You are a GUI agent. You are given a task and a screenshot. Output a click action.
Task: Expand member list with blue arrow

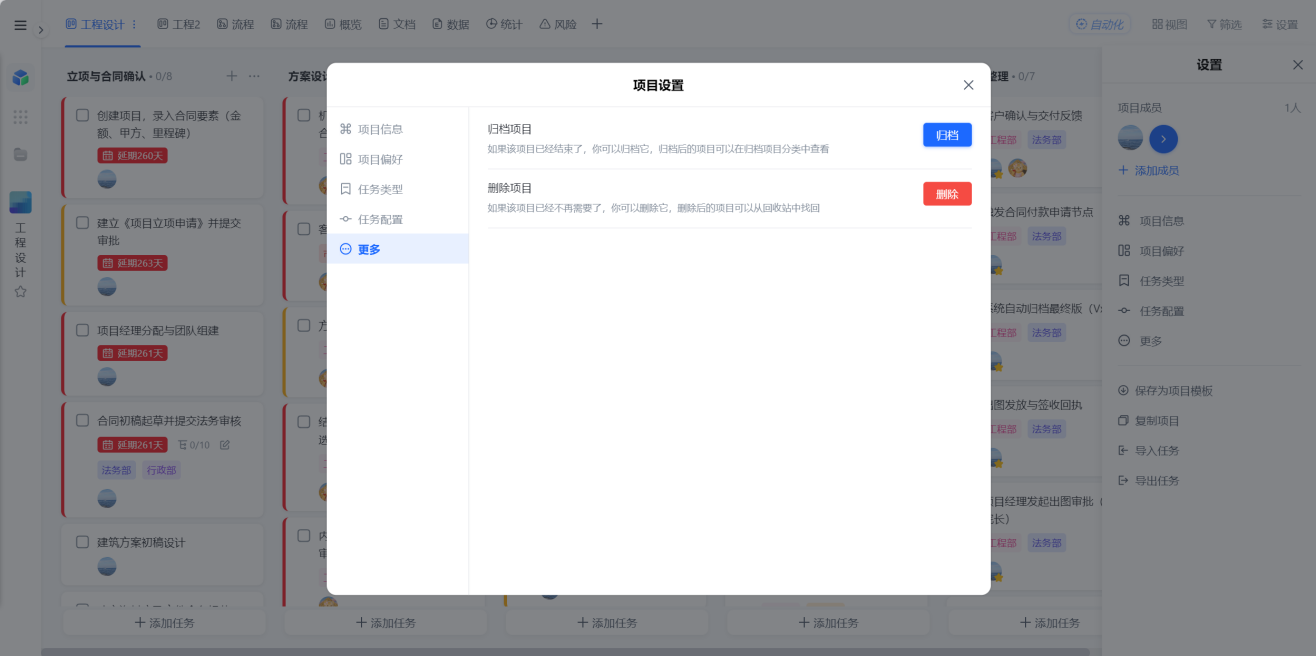(x=1163, y=138)
